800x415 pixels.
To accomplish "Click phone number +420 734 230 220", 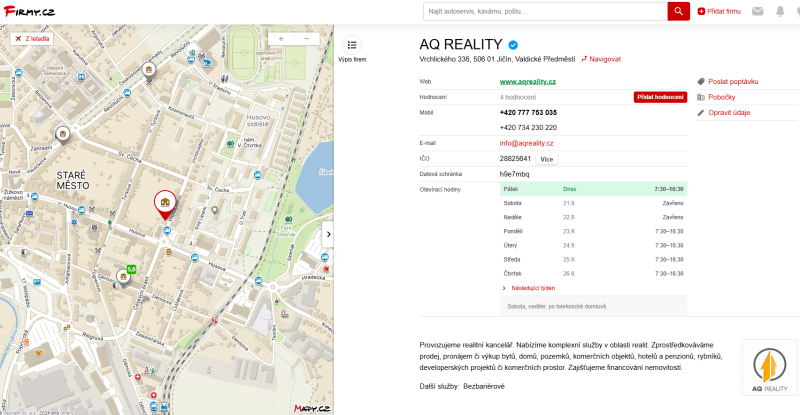I will pos(528,128).
